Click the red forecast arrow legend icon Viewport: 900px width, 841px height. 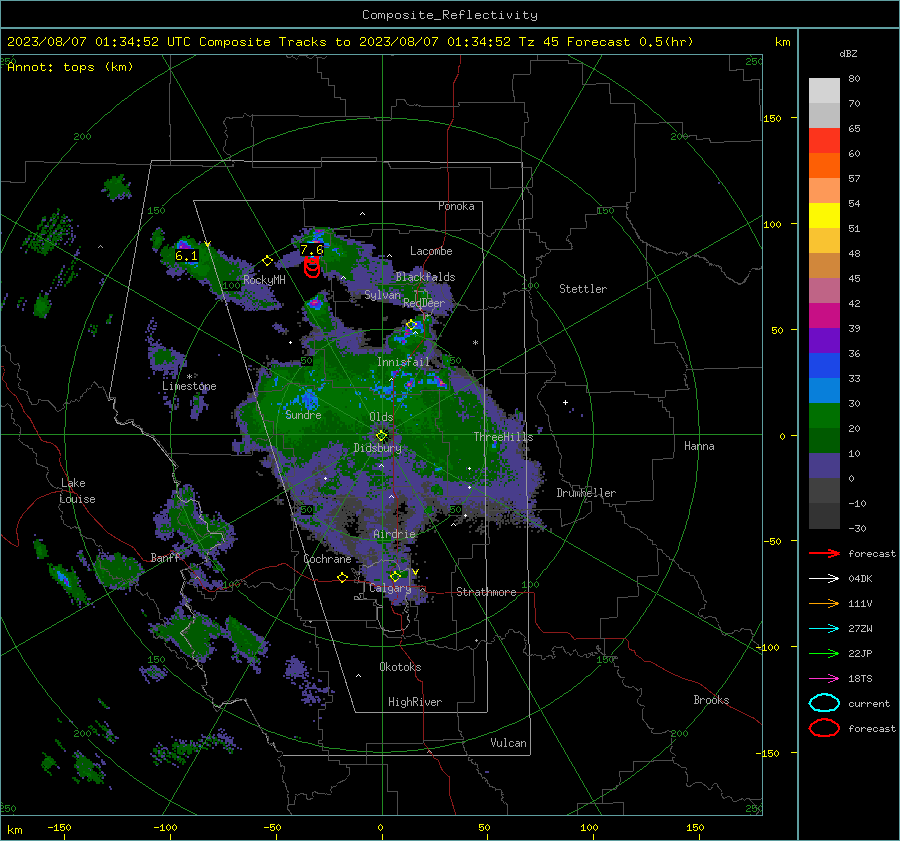[824, 553]
